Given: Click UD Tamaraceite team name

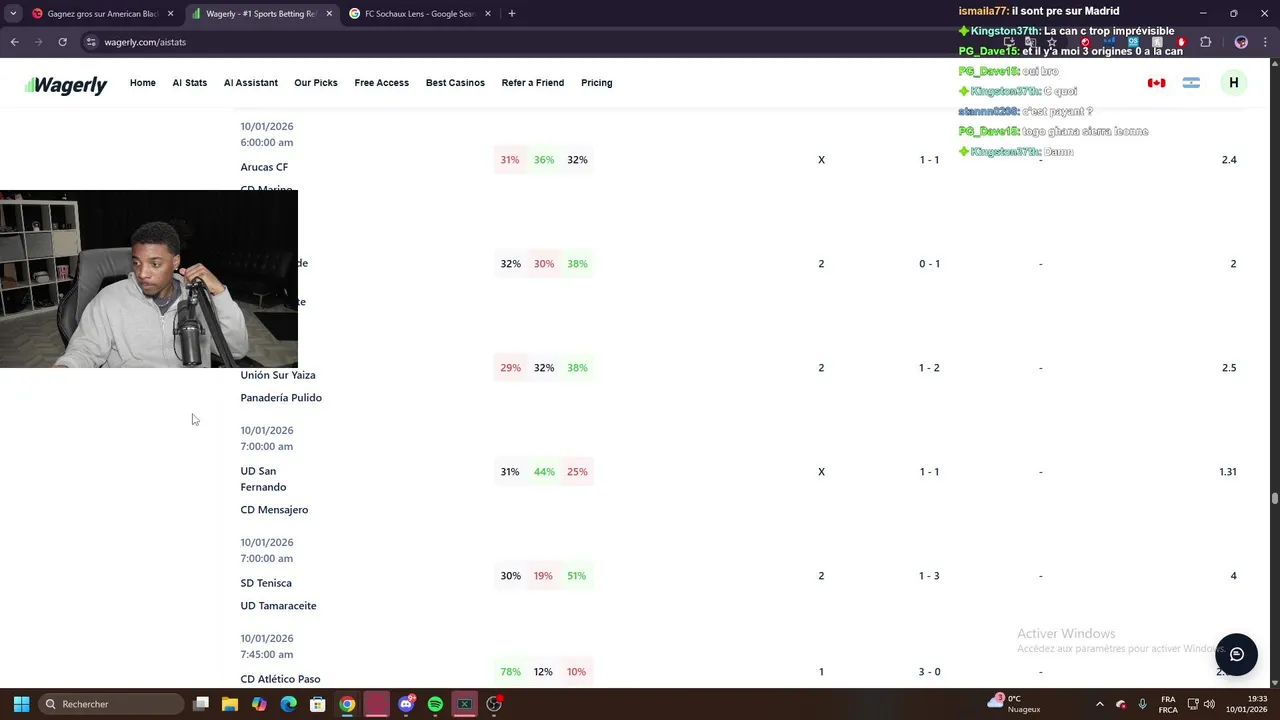Looking at the screenshot, I should (278, 606).
